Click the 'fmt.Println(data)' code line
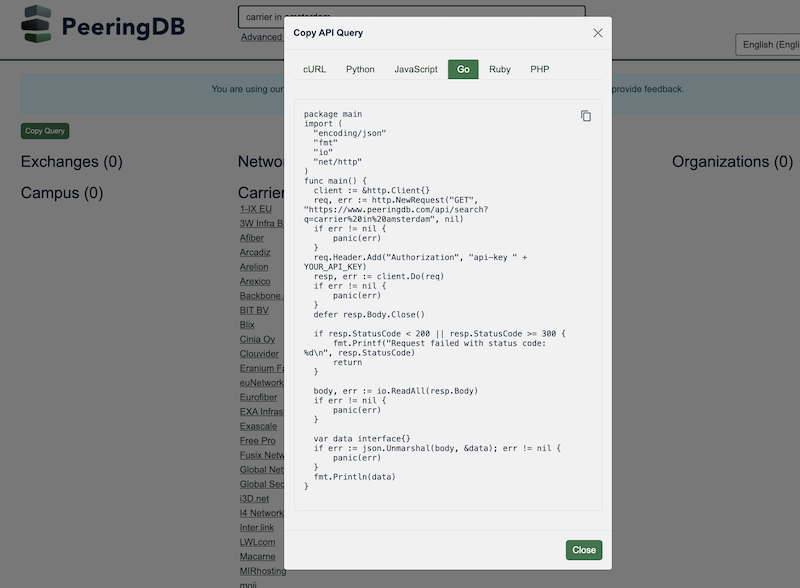Screen dimensions: 800x588 point(355,477)
